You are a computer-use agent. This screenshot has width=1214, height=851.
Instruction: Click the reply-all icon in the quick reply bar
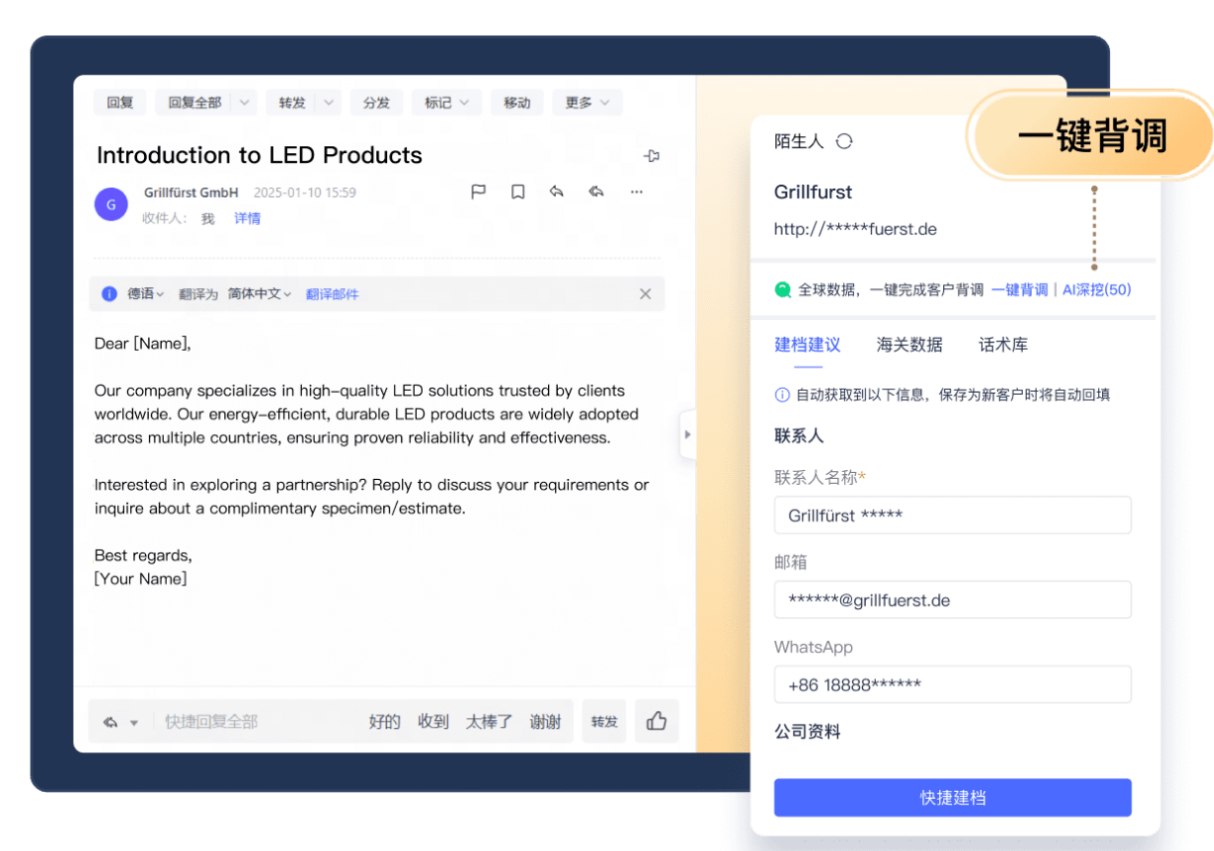(110, 722)
